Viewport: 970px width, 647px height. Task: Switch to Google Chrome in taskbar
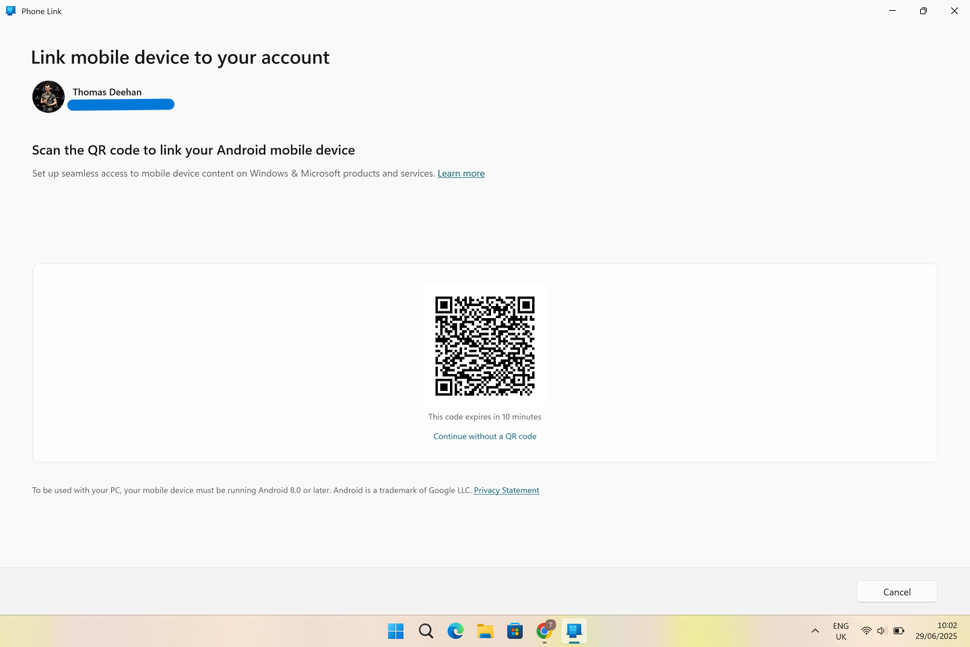(544, 630)
